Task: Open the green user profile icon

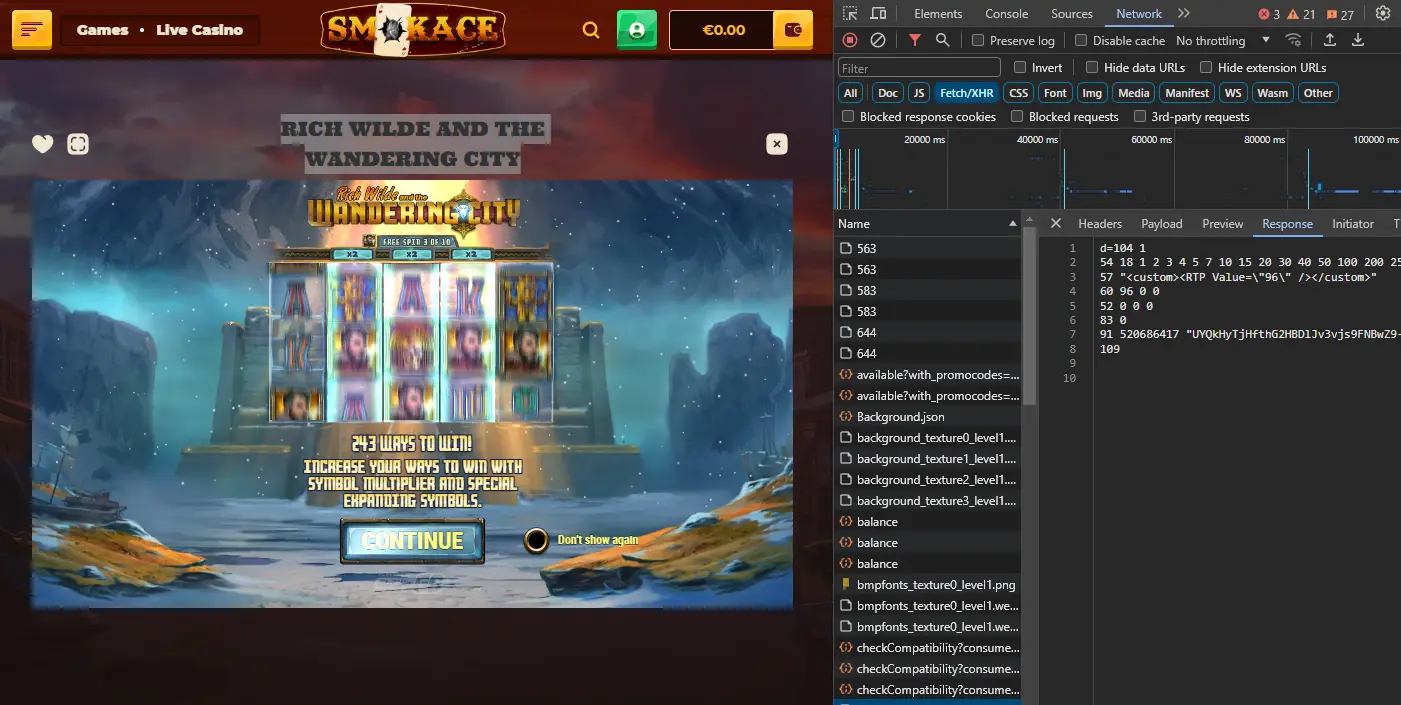Action: [637, 30]
